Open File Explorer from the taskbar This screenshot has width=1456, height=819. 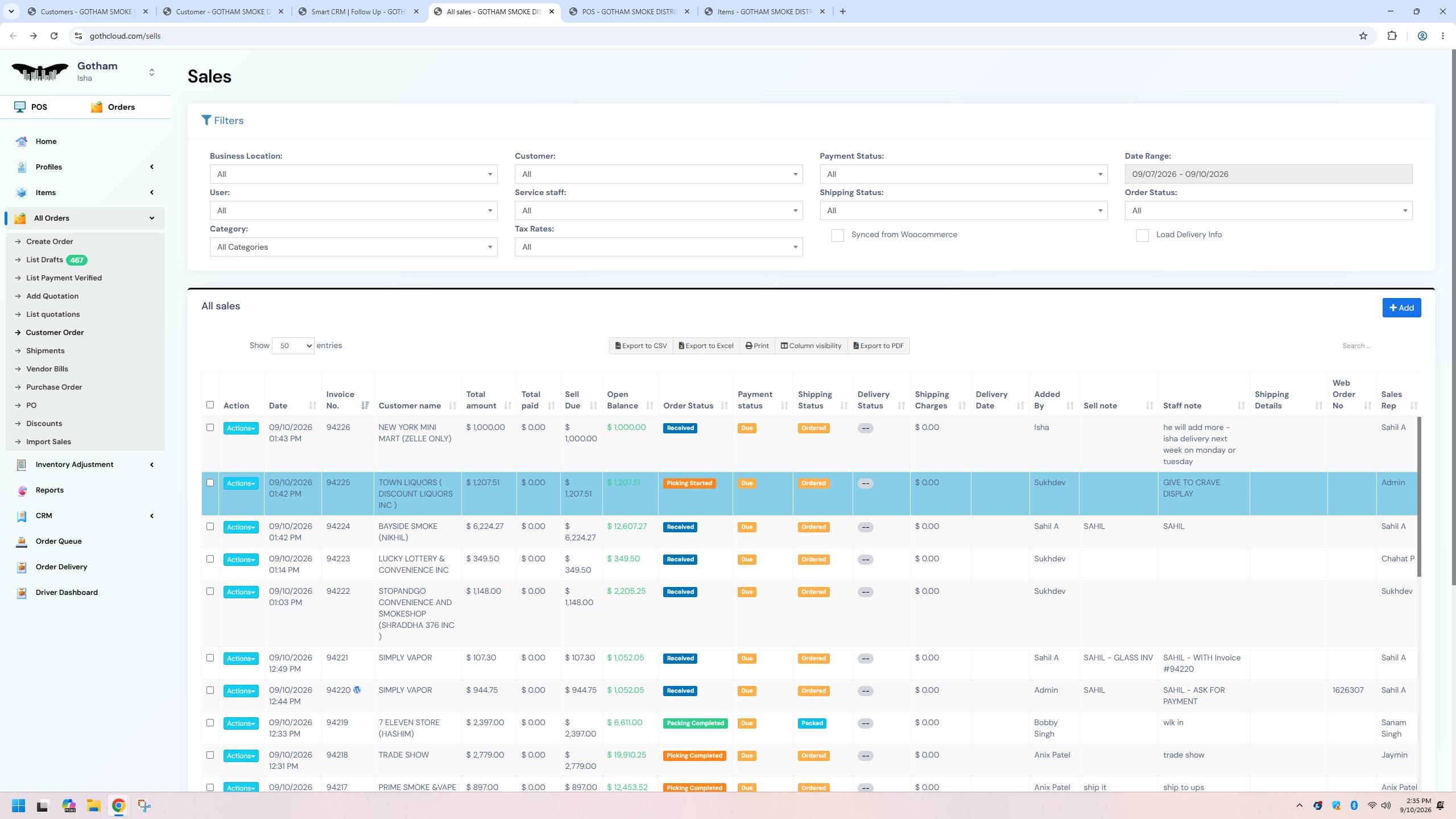tap(93, 805)
